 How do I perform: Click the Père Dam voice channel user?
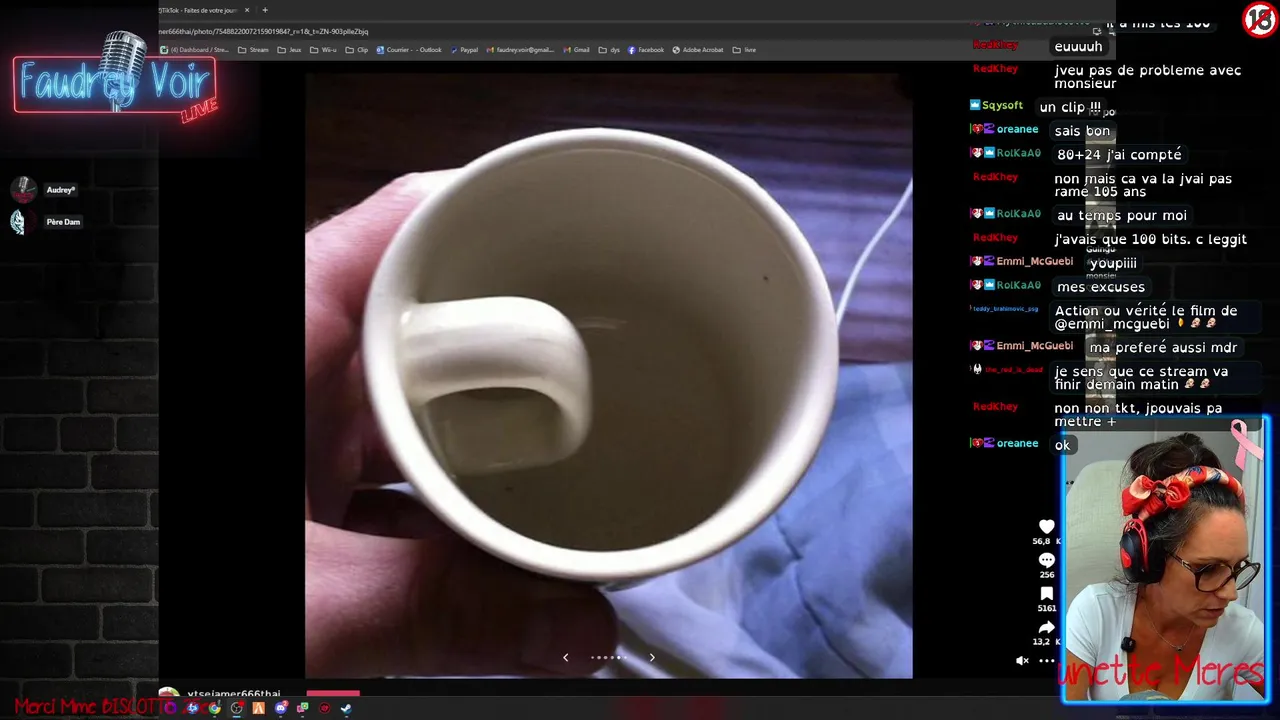(x=63, y=222)
